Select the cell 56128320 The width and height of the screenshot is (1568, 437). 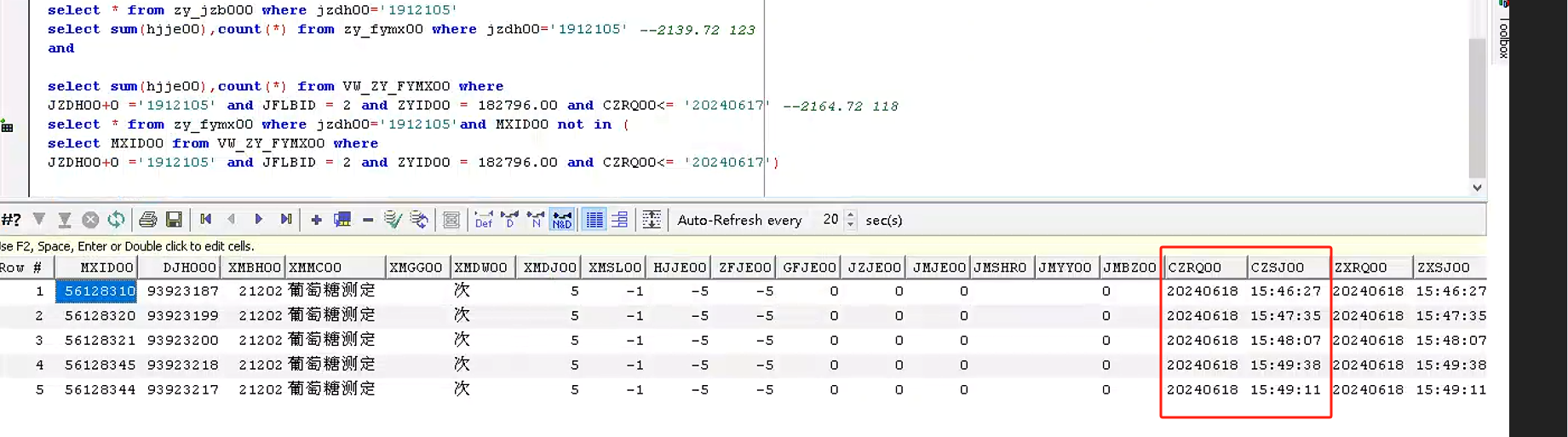96,316
